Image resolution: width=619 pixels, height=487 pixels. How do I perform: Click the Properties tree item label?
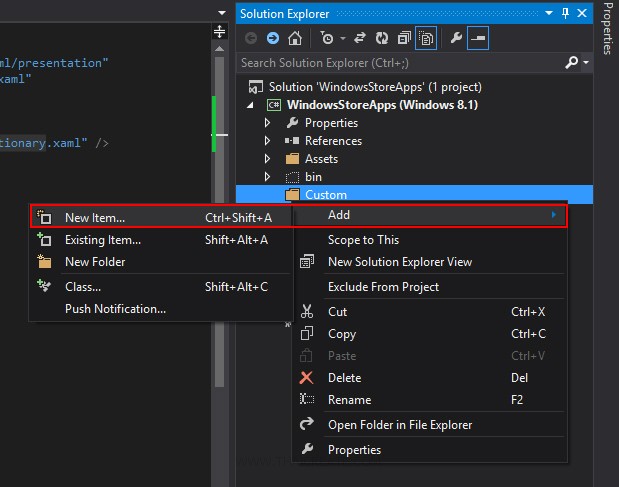point(331,123)
